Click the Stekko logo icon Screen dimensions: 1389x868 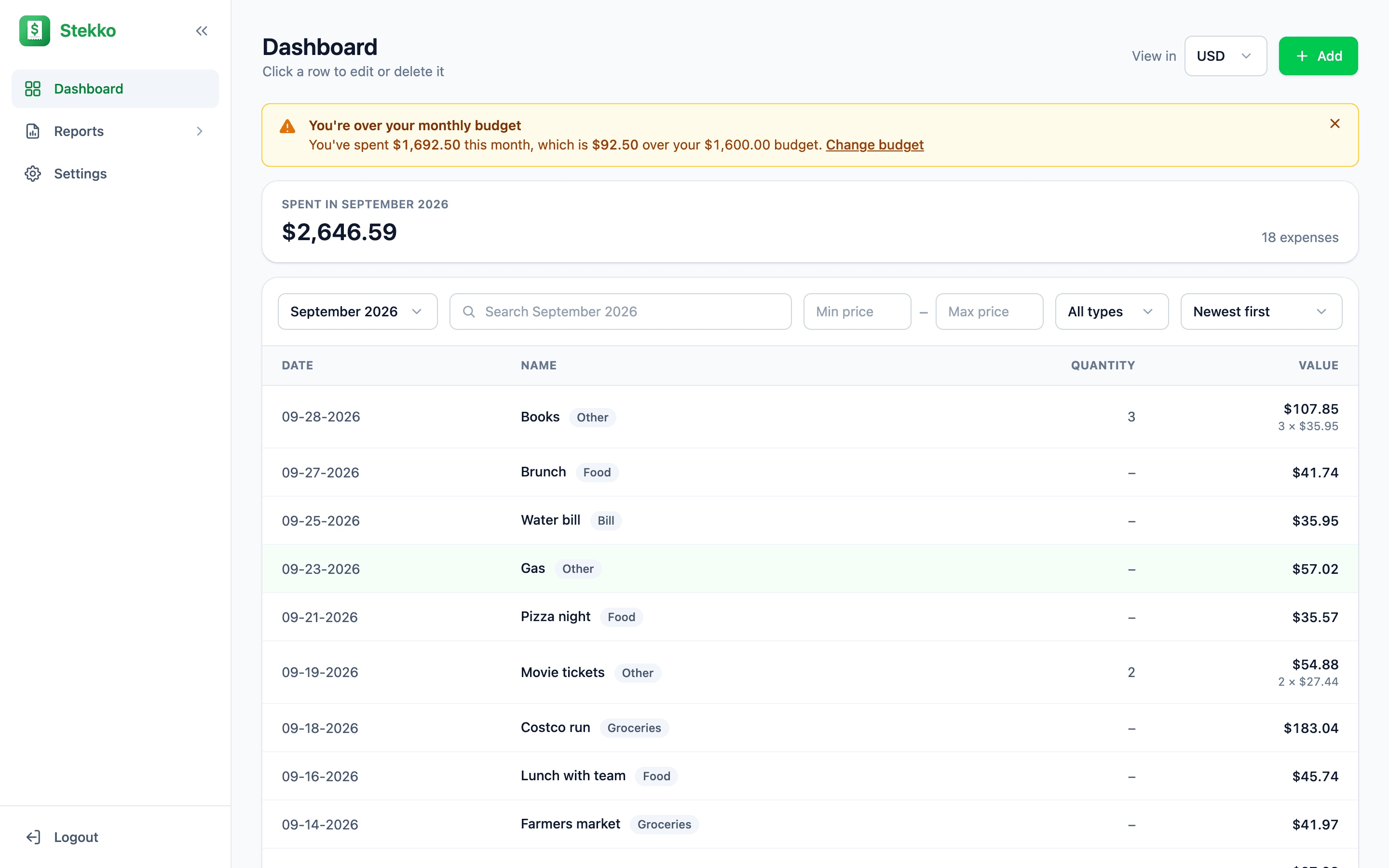pyautogui.click(x=34, y=30)
